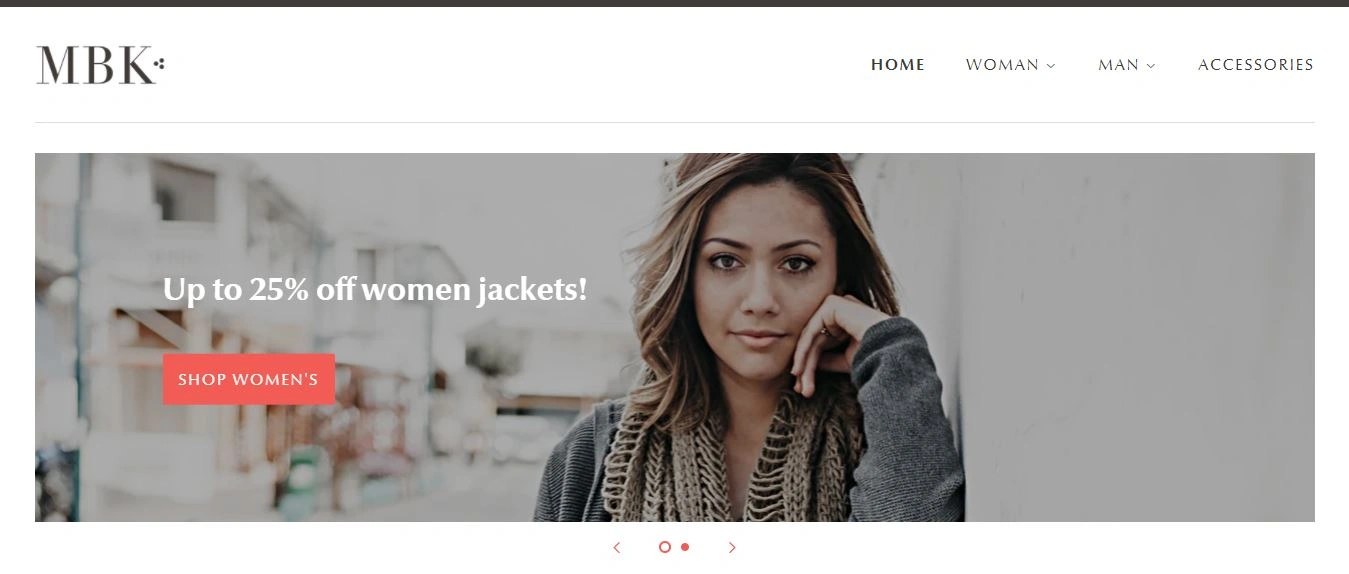Open the WOMAN navigation item
Screen dimensions: 1349x574
(1002, 65)
